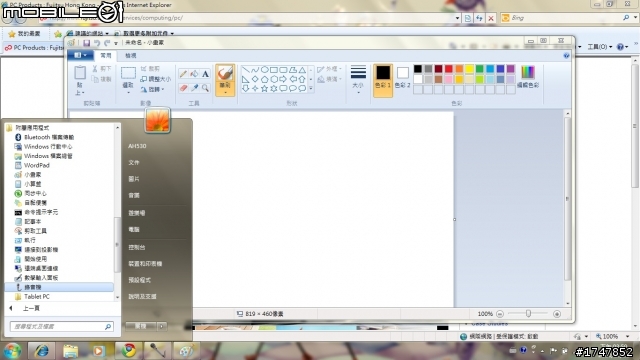This screenshot has height=360, width=640.
Task: Open Customize Quick Access Toolbar arrow in Paint
Action: (x=116, y=43)
